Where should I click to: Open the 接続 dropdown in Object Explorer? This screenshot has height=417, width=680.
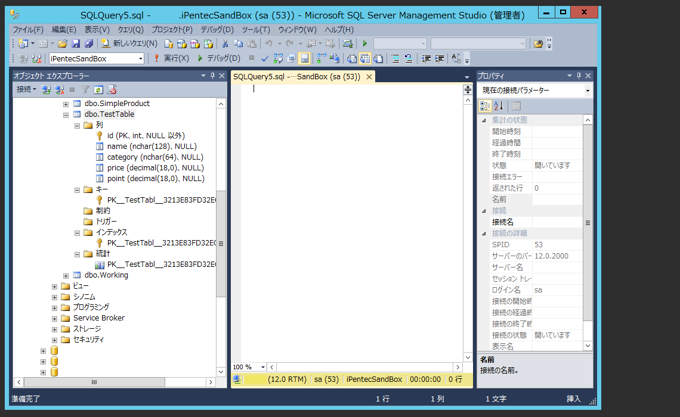tap(26, 90)
